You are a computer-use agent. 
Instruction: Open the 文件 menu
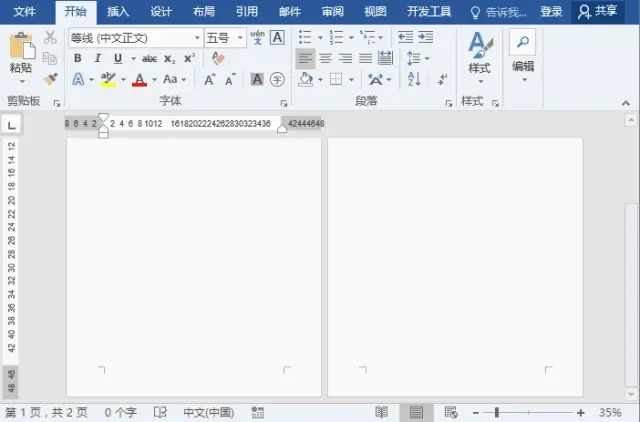(24, 12)
